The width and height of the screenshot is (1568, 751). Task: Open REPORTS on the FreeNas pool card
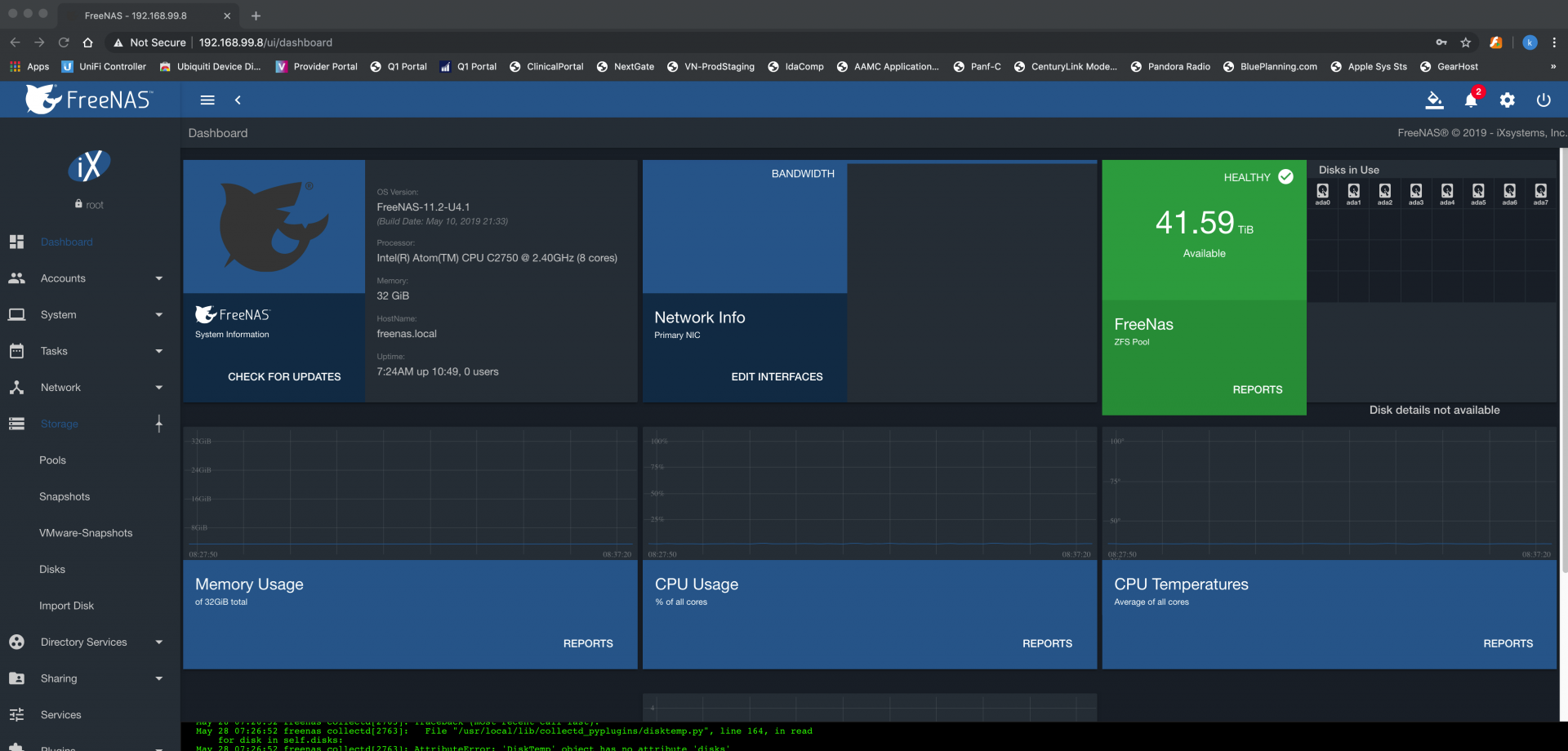1258,390
